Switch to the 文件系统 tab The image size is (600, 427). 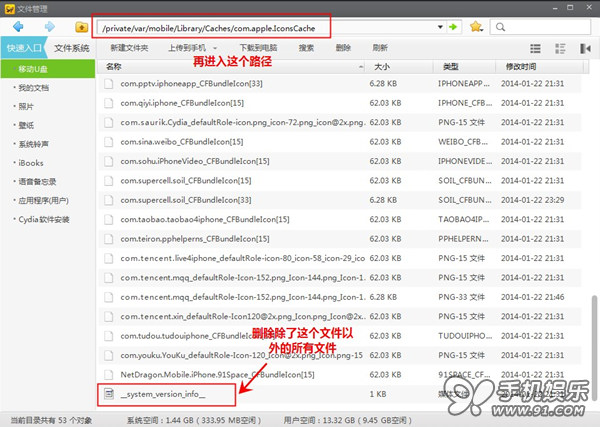72,48
